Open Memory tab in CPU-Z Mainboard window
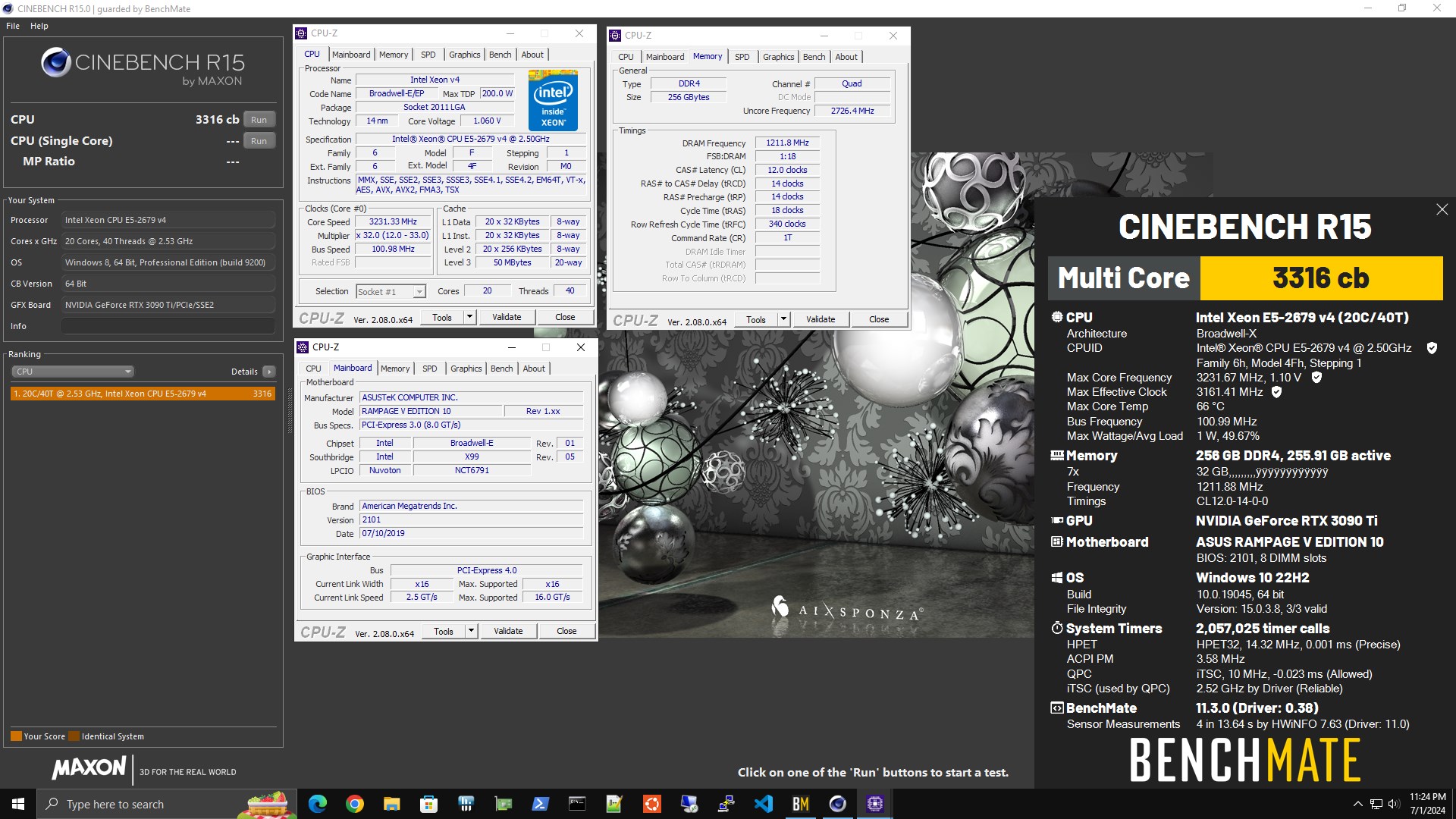 click(x=395, y=369)
